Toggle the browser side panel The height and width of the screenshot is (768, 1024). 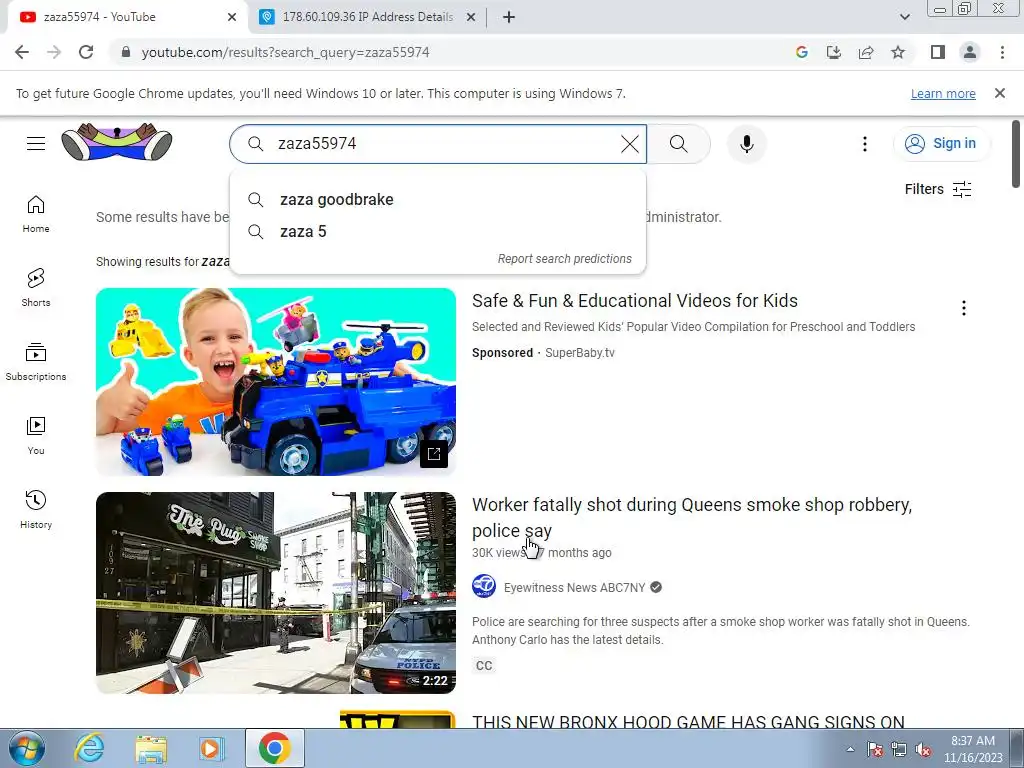938,52
